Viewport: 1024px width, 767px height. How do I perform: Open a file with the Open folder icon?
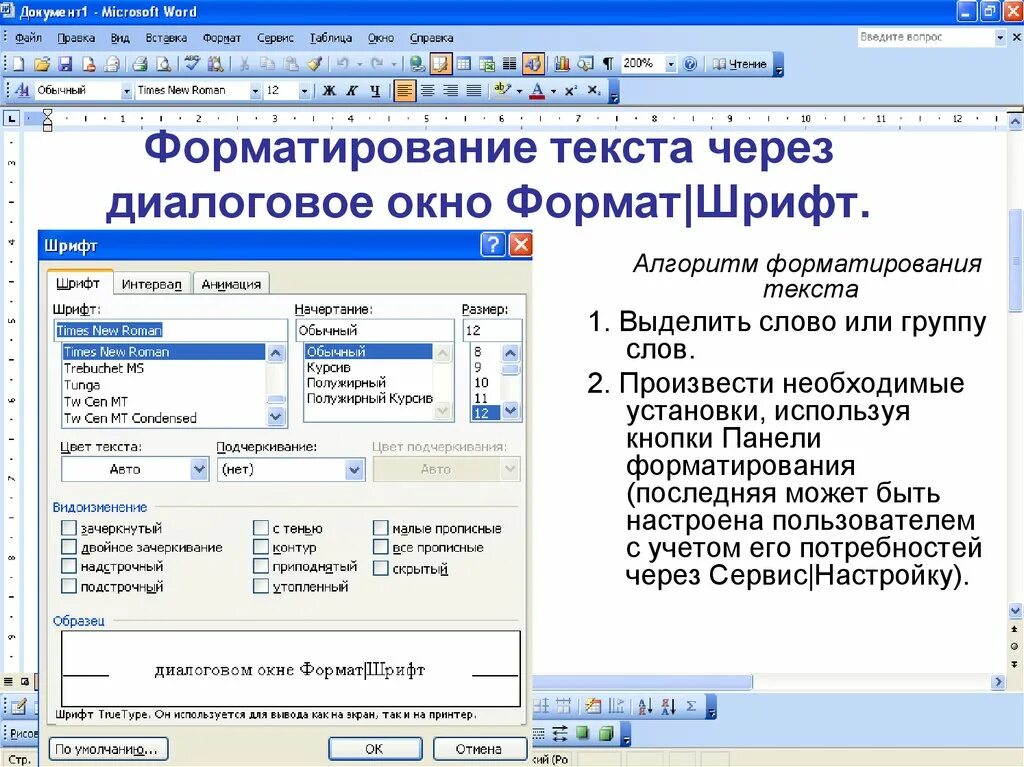point(42,64)
